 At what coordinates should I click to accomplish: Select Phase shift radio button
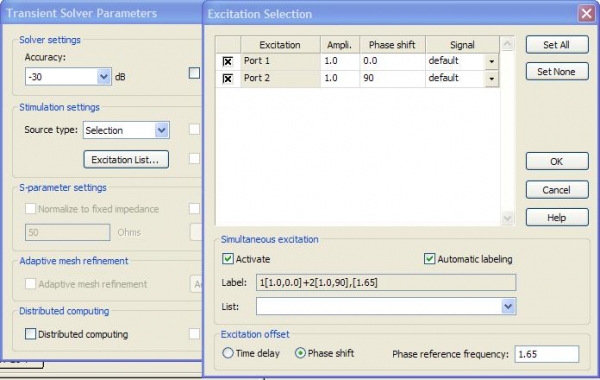coord(300,353)
